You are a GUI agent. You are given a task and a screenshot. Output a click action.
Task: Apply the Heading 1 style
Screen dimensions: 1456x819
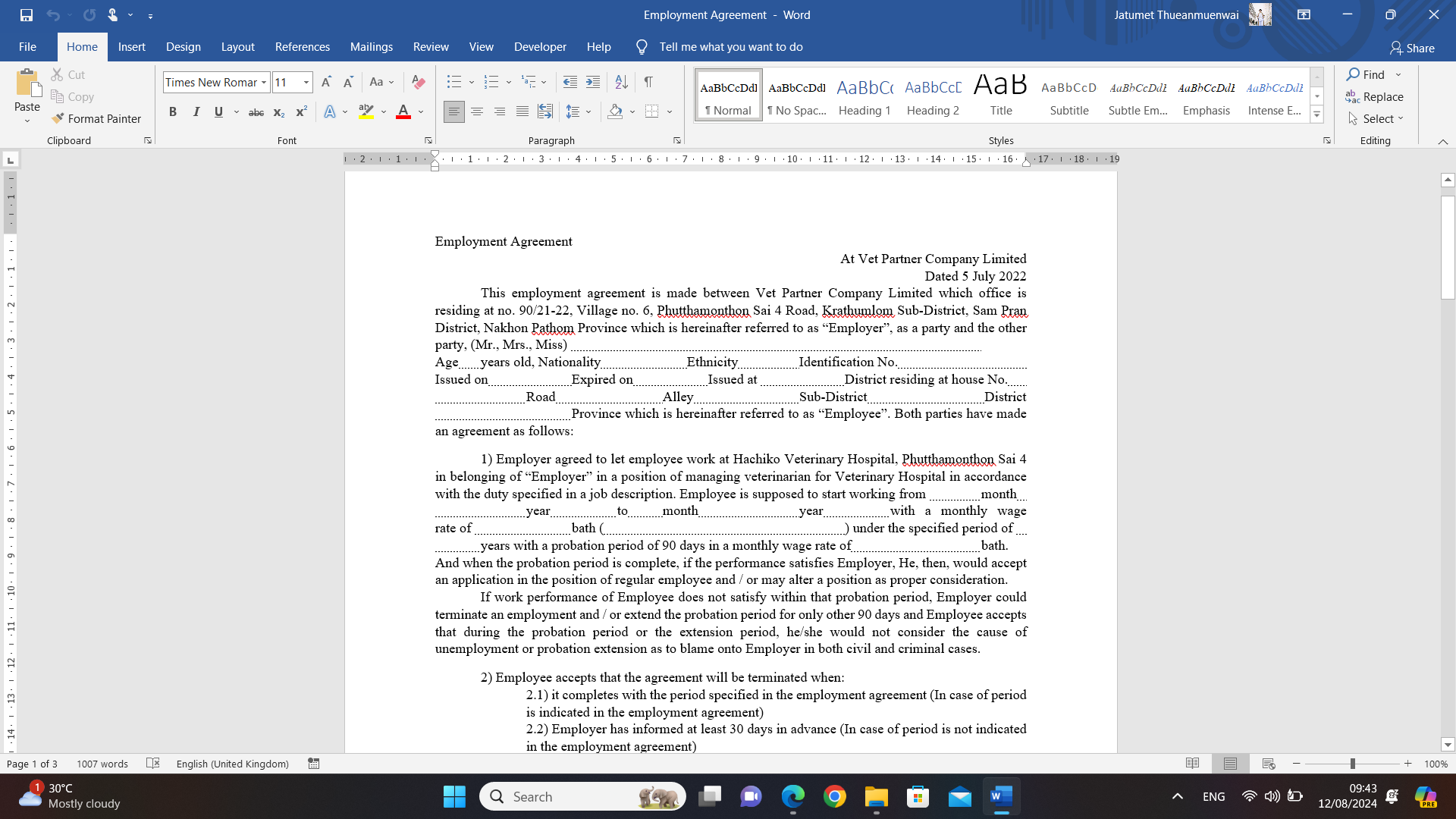(x=864, y=95)
